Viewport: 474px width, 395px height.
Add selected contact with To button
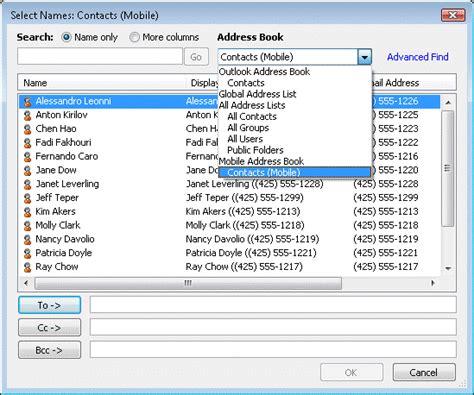tap(49, 305)
